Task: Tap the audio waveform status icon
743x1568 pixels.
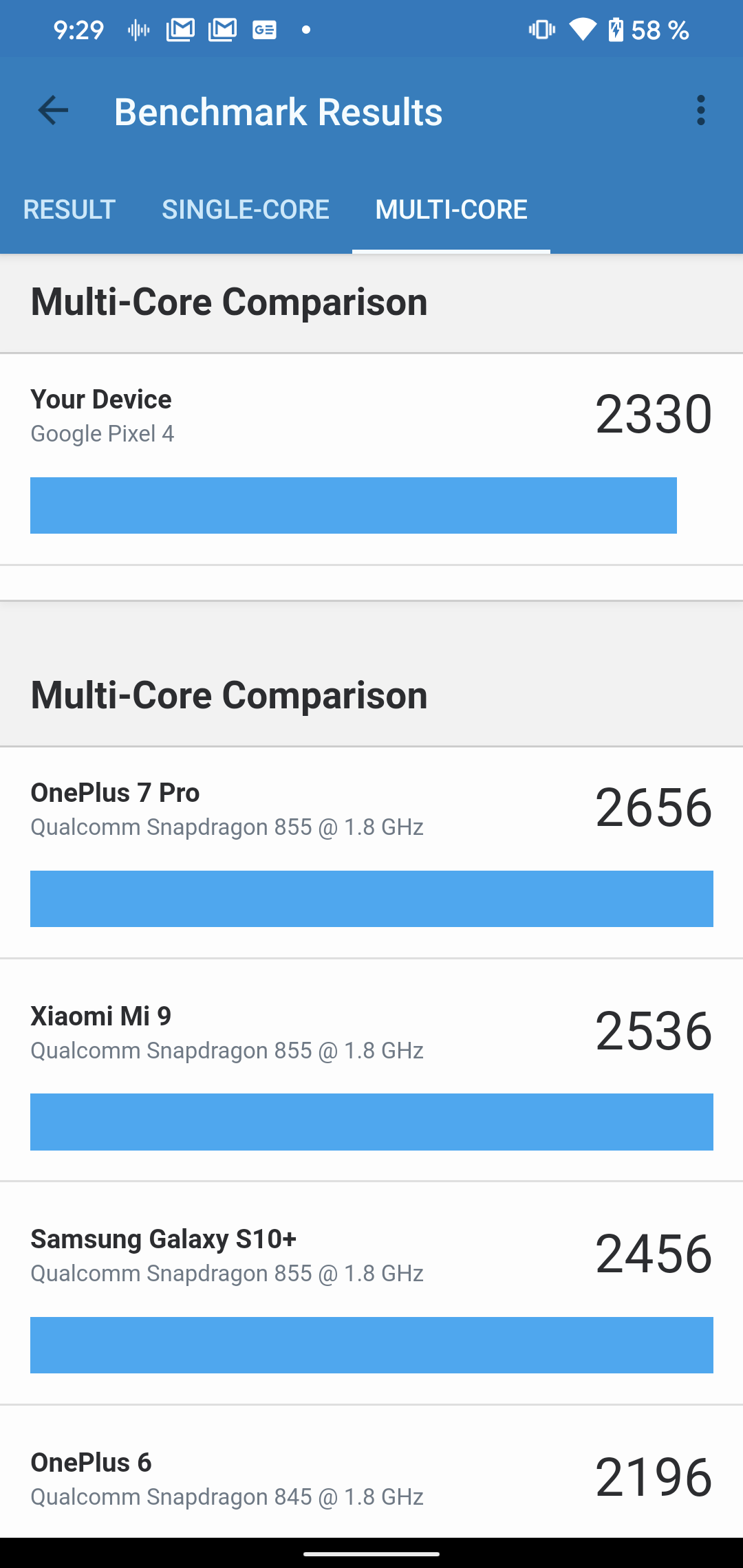Action: click(138, 30)
